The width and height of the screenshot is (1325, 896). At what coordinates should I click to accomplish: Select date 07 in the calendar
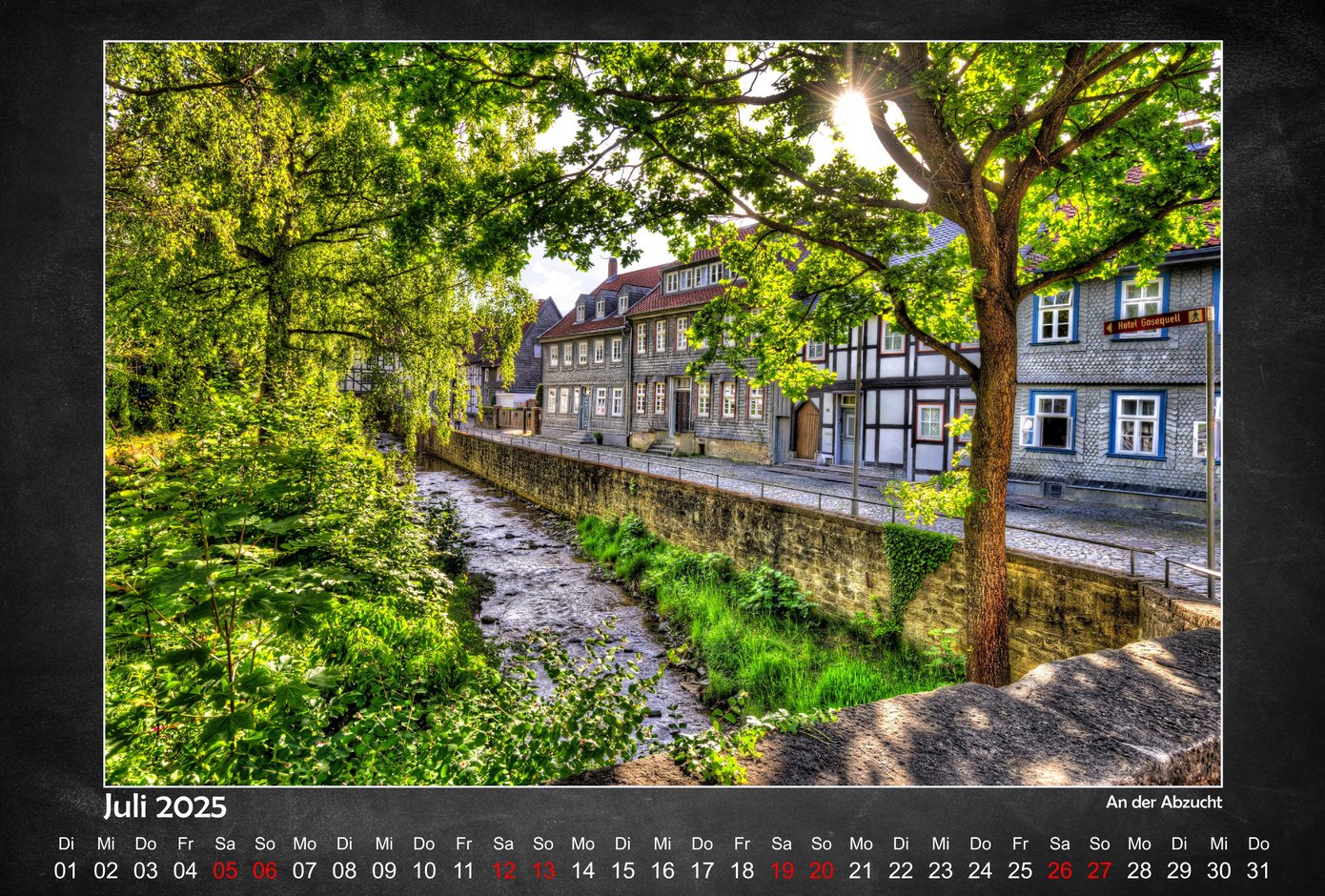click(304, 870)
